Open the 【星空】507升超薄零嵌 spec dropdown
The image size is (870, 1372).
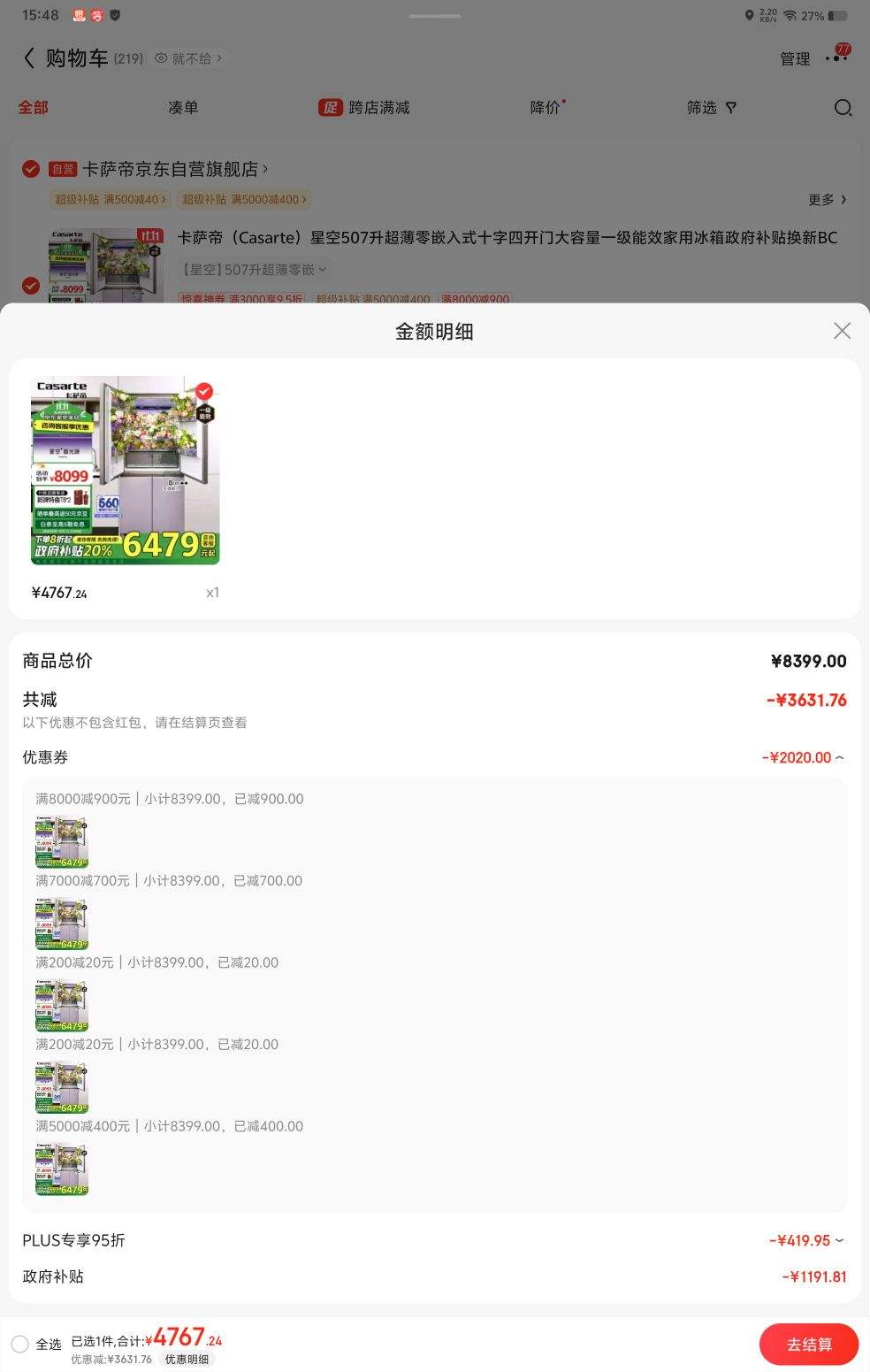click(255, 270)
